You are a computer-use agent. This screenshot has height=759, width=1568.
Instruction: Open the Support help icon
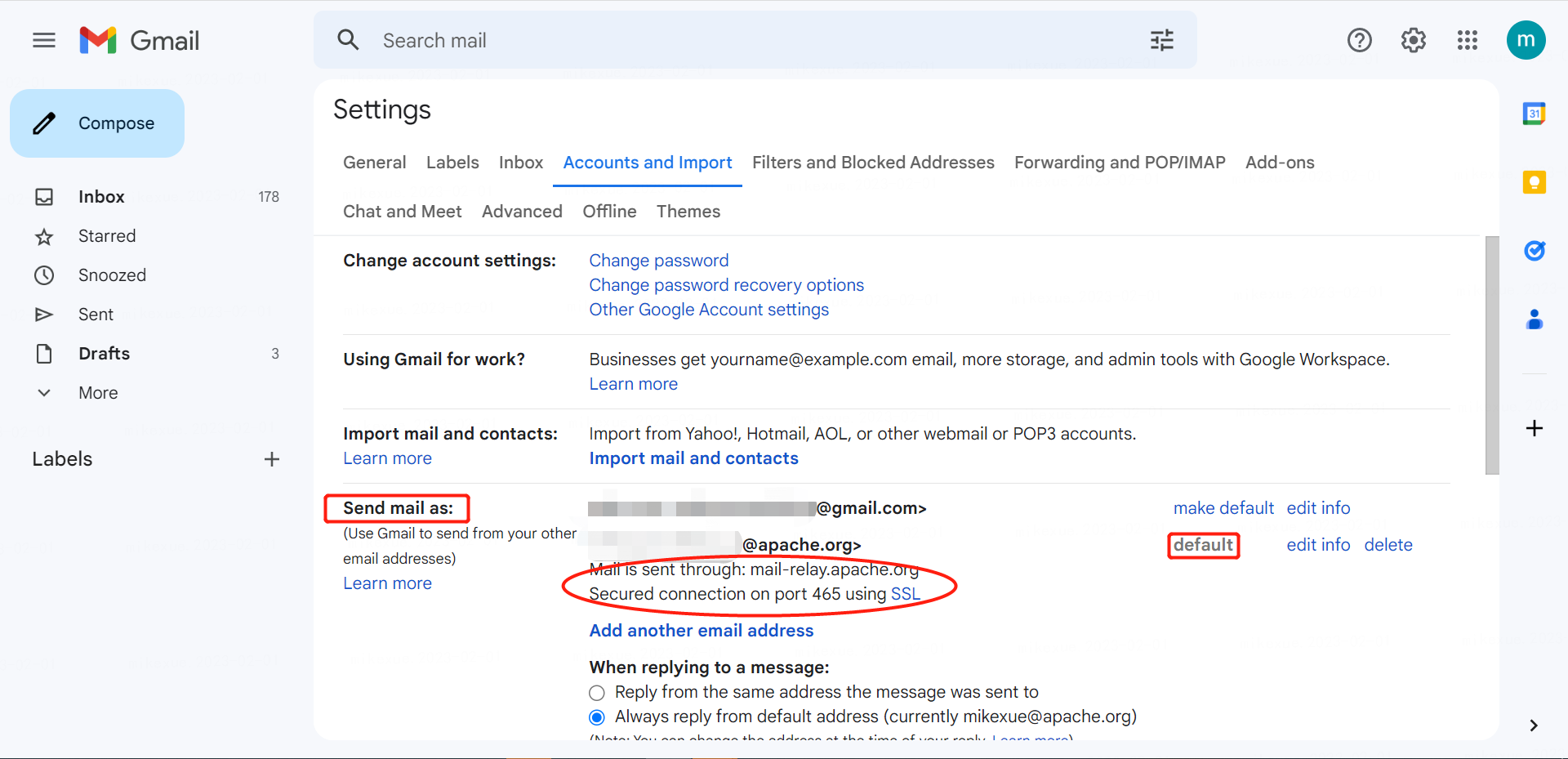1359,40
